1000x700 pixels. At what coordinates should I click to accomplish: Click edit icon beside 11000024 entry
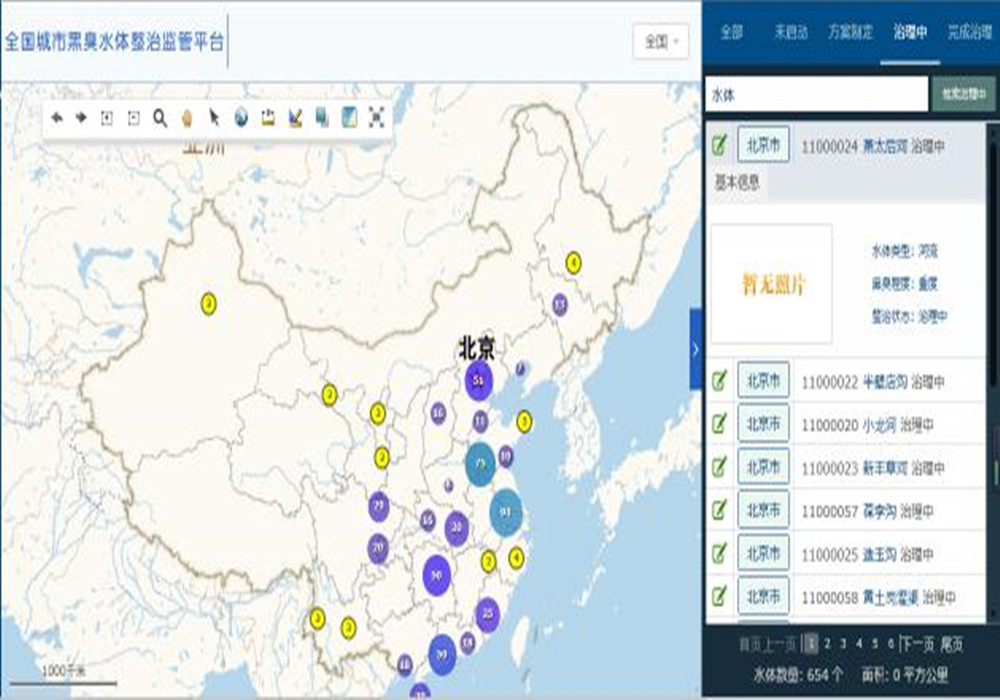pos(719,146)
